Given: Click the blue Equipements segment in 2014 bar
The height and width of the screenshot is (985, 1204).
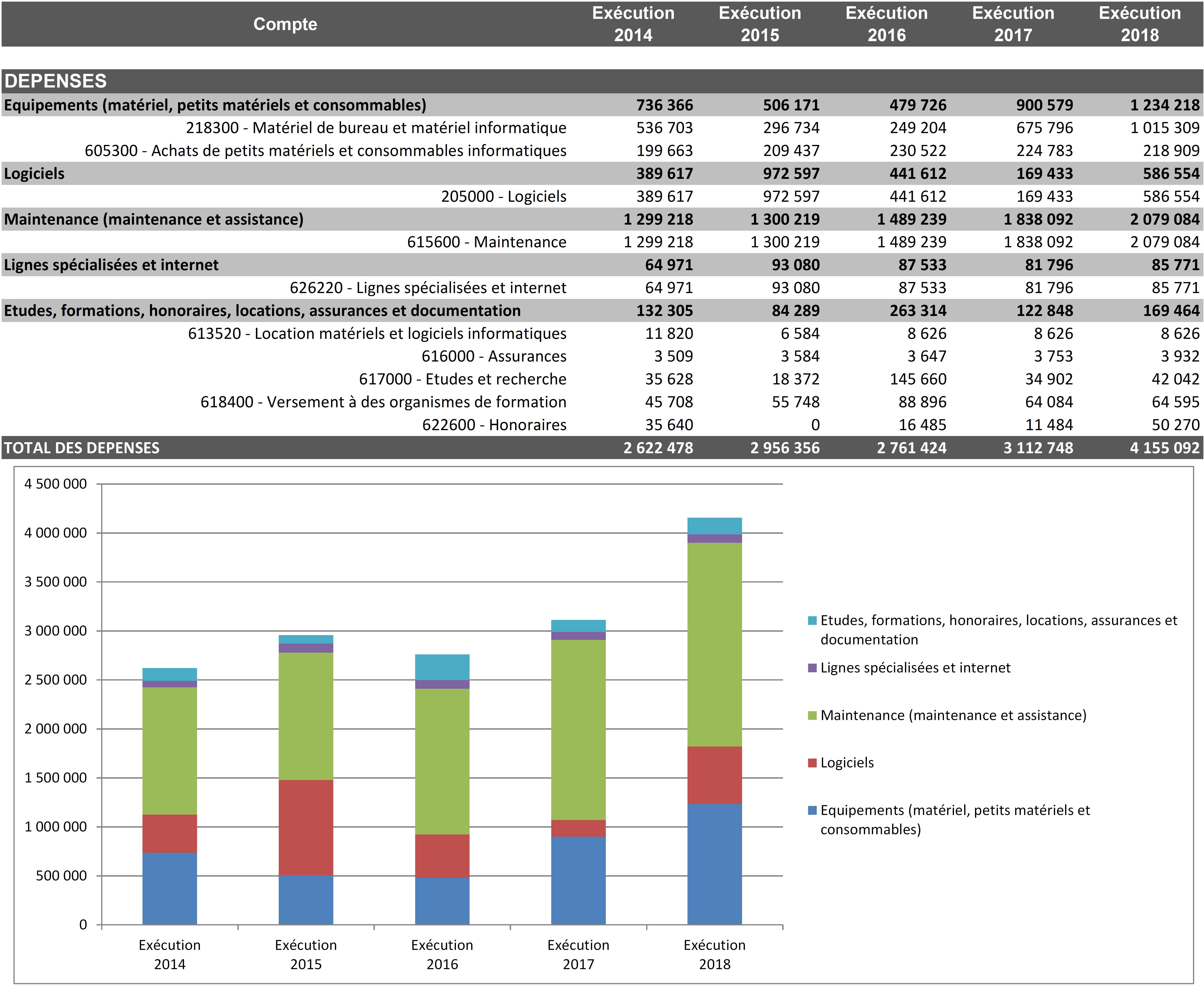Looking at the screenshot, I should coord(170,888).
